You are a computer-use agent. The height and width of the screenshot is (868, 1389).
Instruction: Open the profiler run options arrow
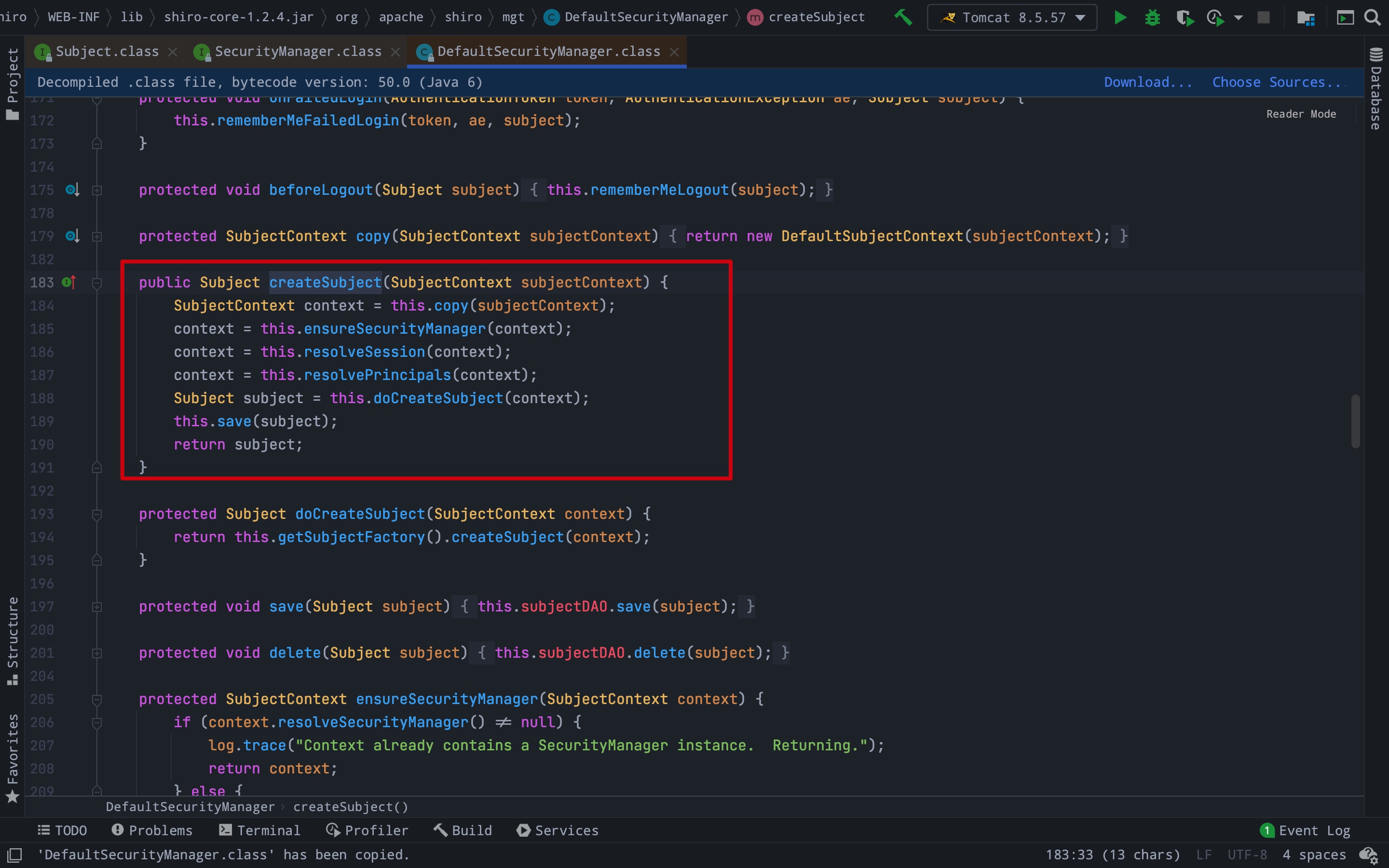point(1238,18)
